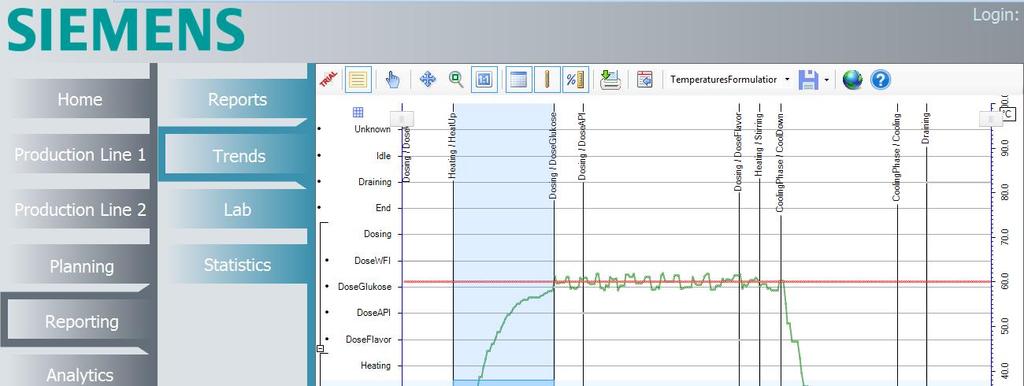Click the 90.0 value on temperature axis

pyautogui.click(x=1004, y=149)
